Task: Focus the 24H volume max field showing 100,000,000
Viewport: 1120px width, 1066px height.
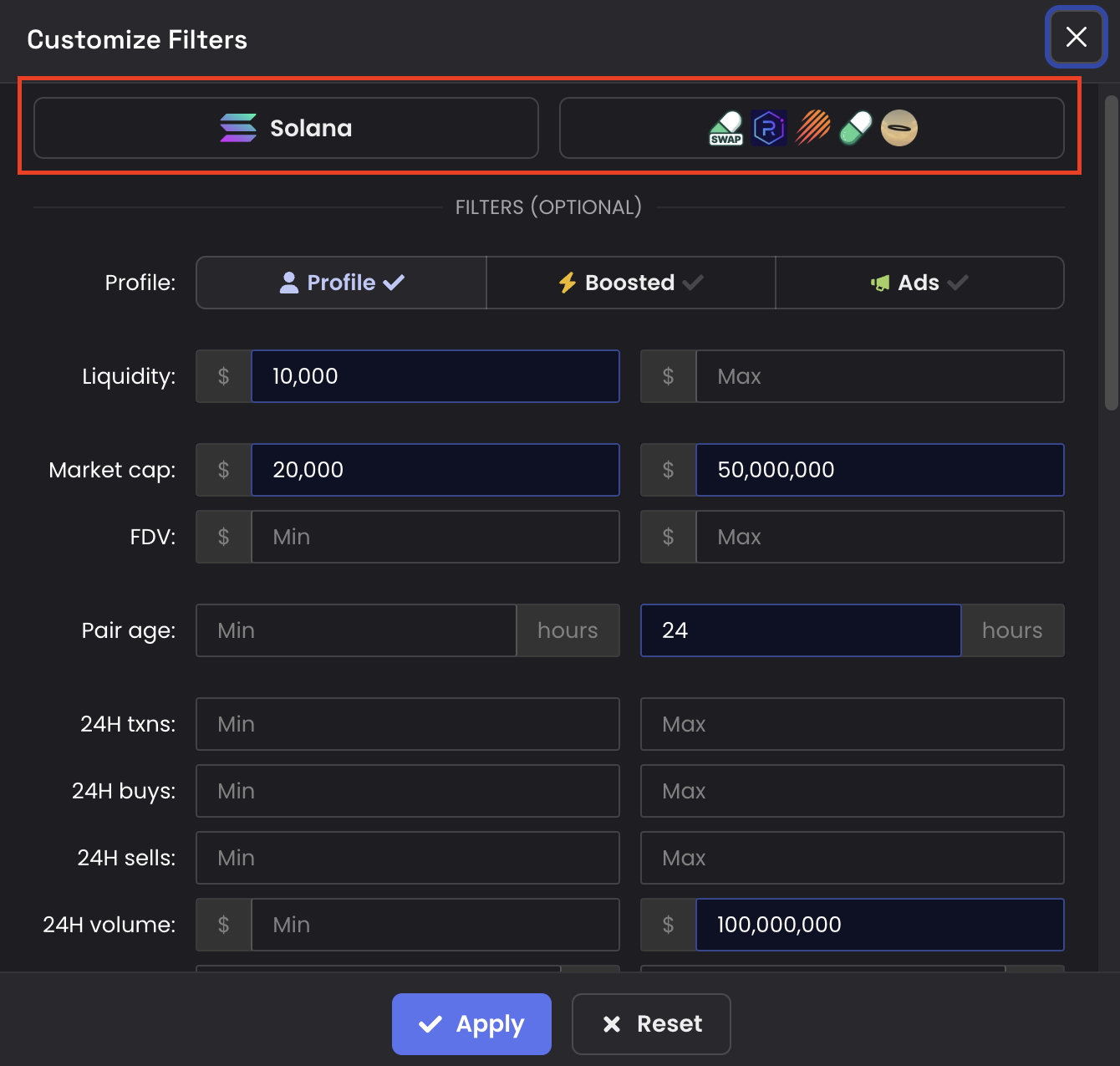Action: (x=879, y=925)
